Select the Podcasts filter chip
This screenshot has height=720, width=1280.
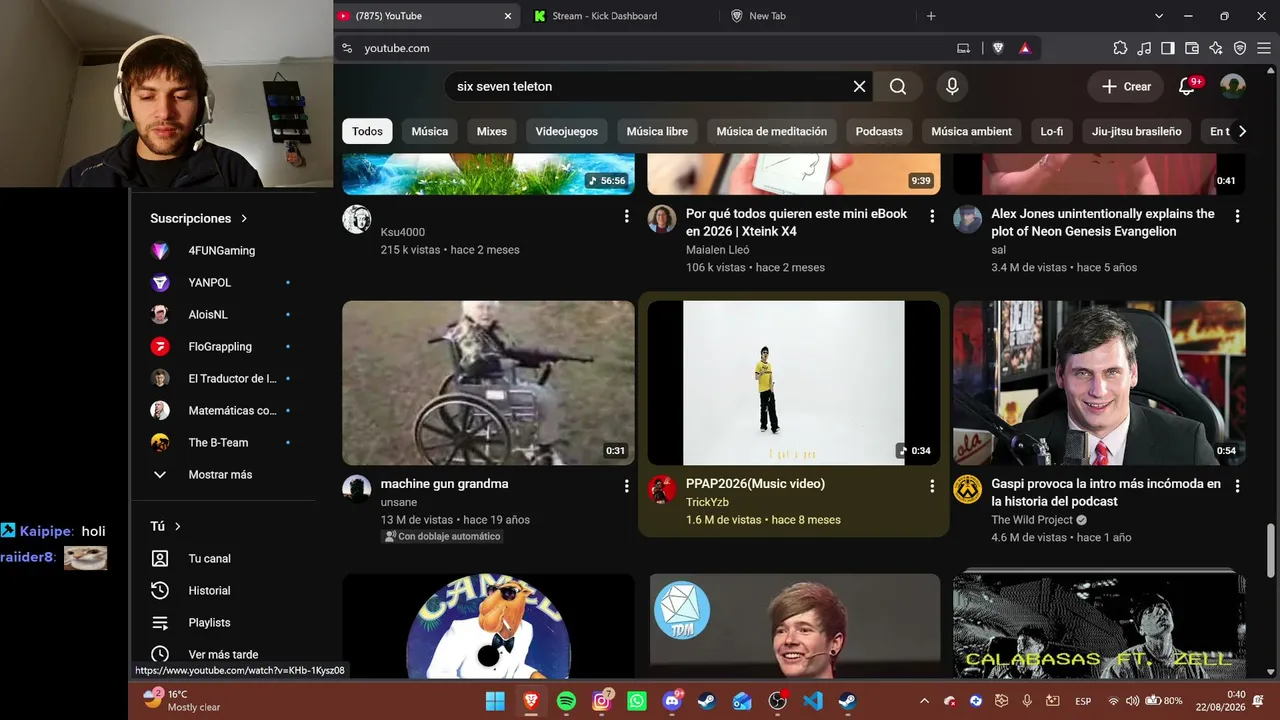[x=879, y=131]
